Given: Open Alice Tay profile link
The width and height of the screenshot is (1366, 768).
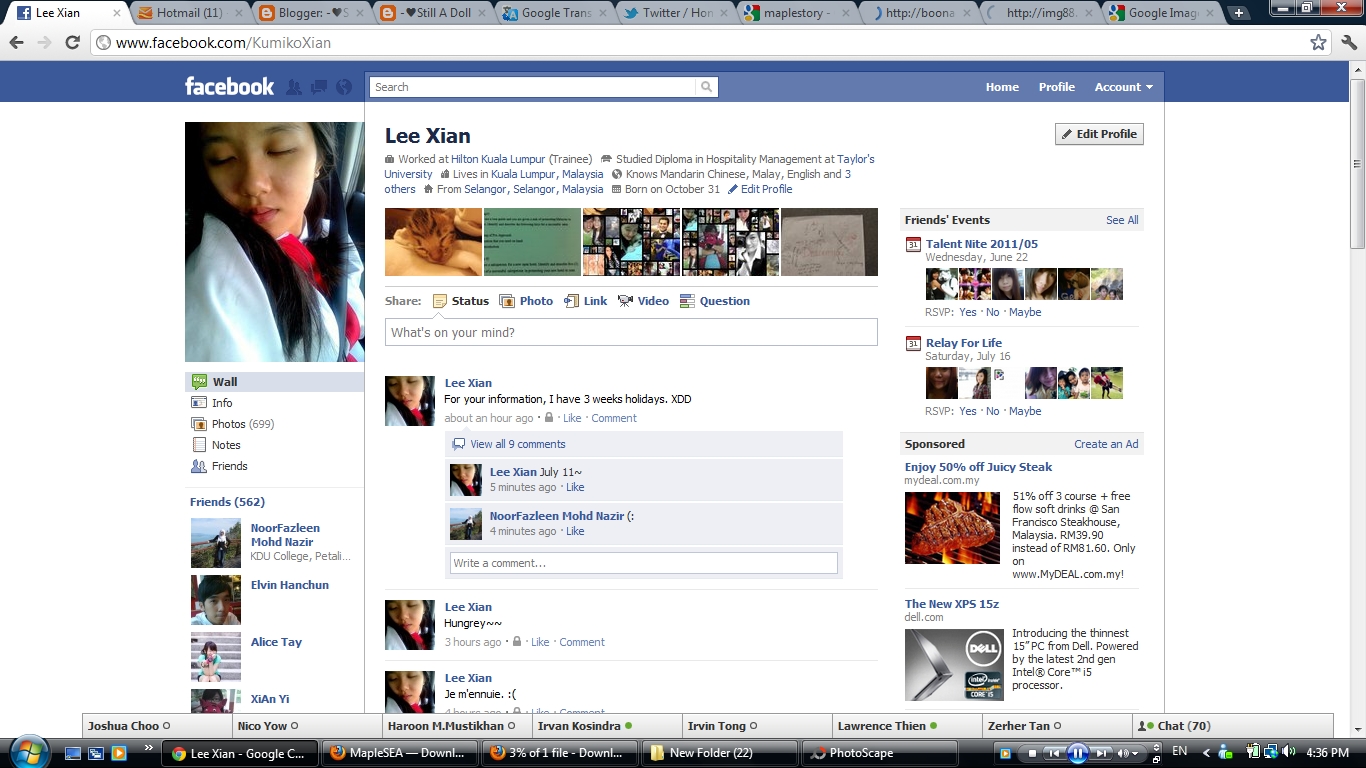Looking at the screenshot, I should click(276, 642).
